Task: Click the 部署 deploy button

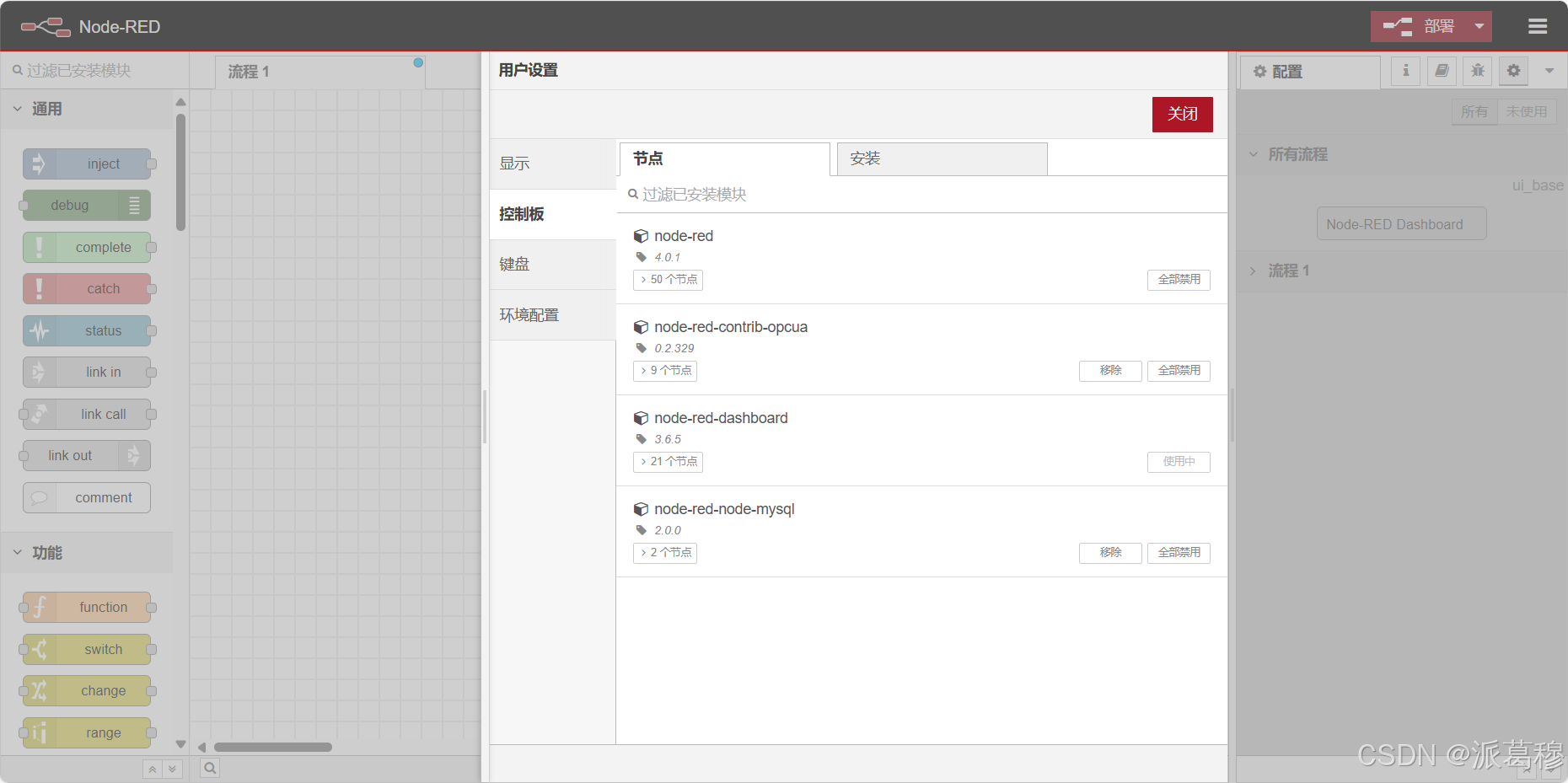Action: click(1419, 26)
